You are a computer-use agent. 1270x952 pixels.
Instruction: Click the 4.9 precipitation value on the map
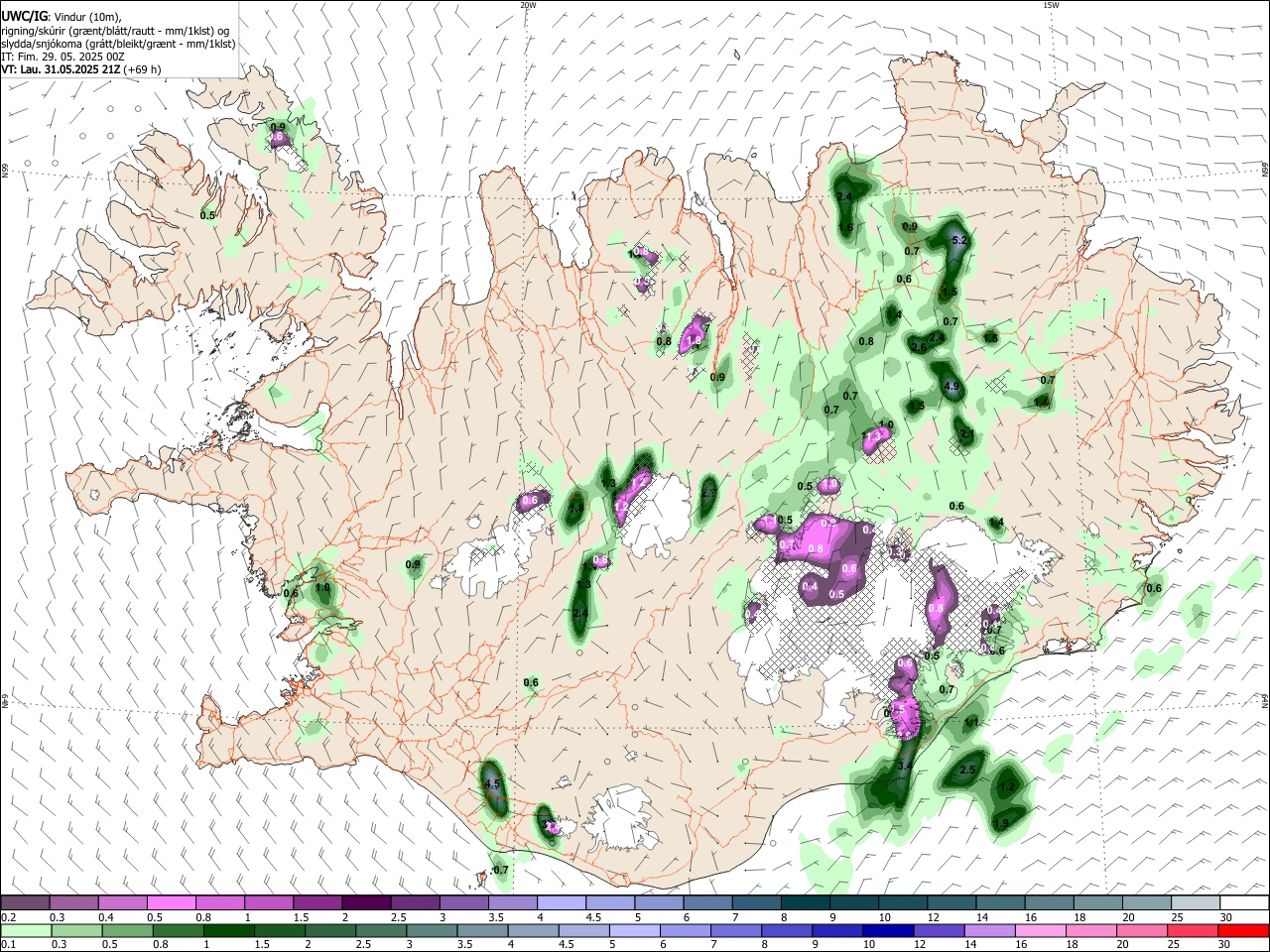pyautogui.click(x=951, y=387)
